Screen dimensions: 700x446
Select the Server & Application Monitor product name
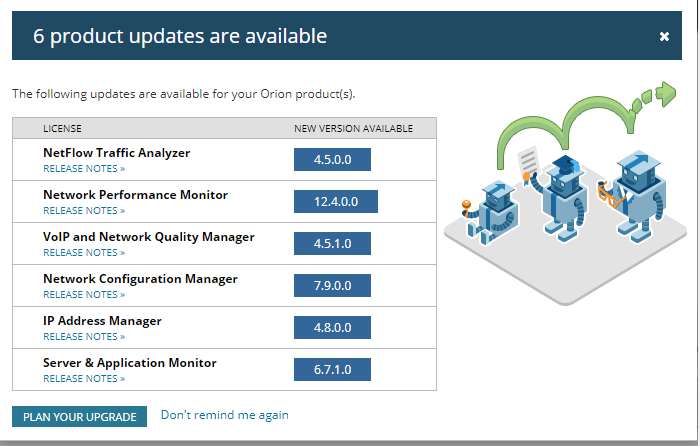pos(129,363)
